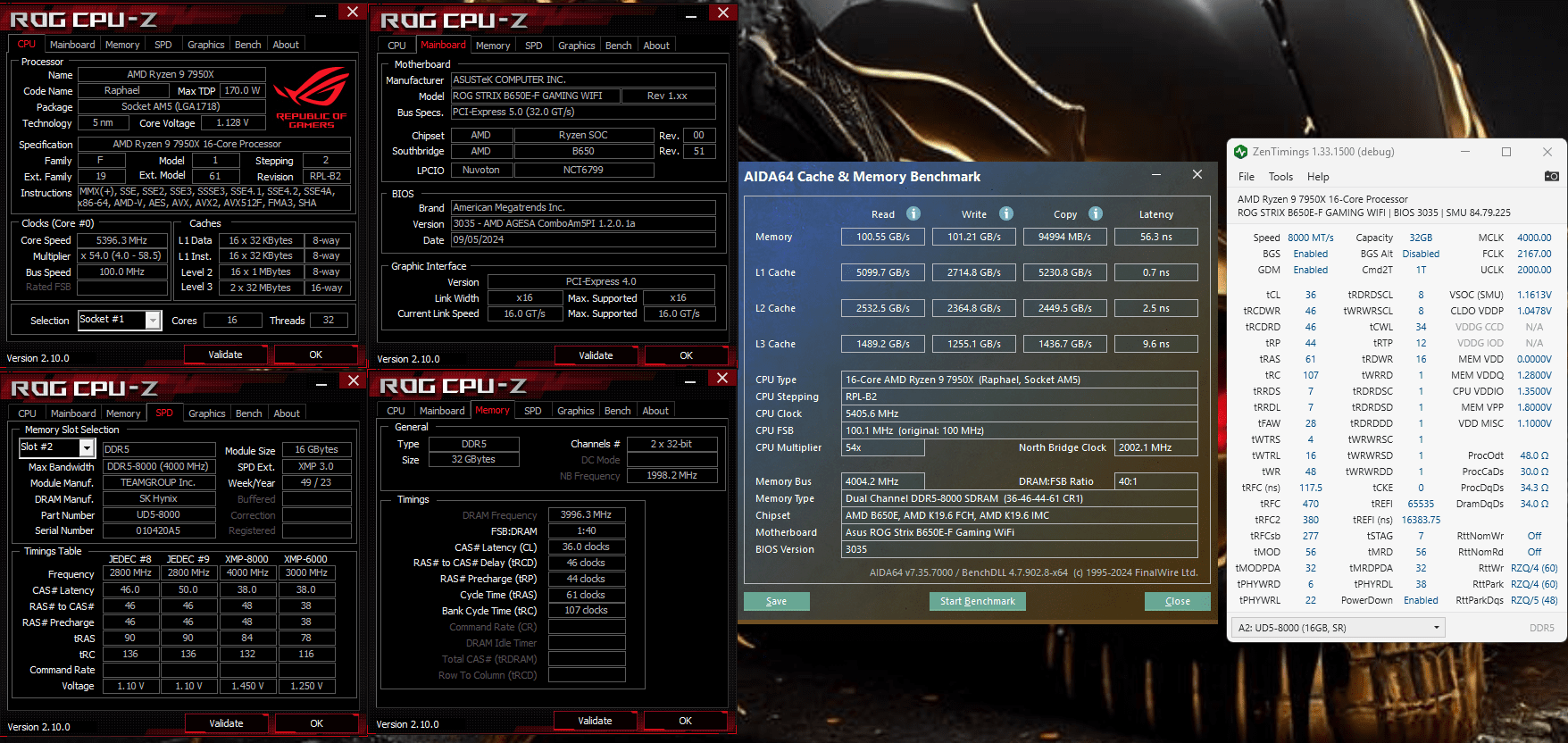Click OK in the CPU-Z Timings window

click(685, 721)
